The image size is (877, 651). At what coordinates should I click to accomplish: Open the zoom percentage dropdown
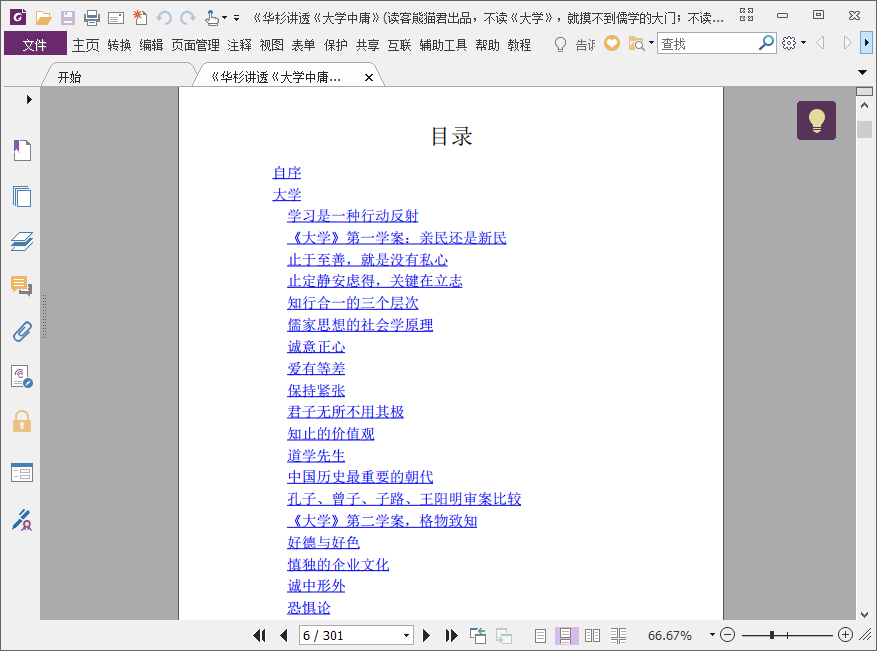(x=712, y=635)
